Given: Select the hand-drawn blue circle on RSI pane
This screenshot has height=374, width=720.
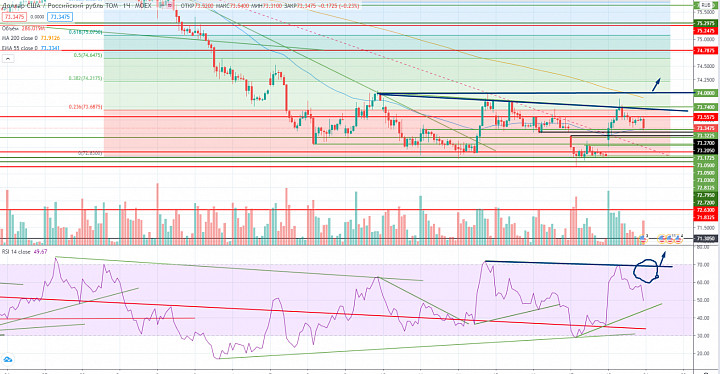Looking at the screenshot, I should (647, 271).
